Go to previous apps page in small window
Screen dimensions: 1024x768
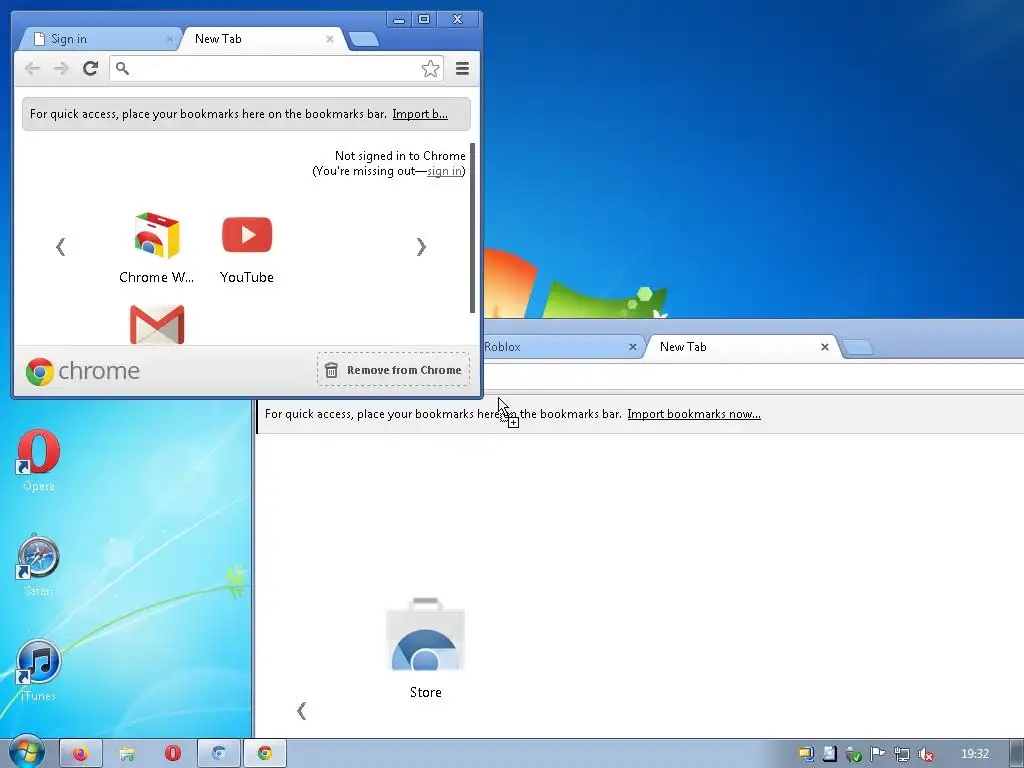click(61, 247)
